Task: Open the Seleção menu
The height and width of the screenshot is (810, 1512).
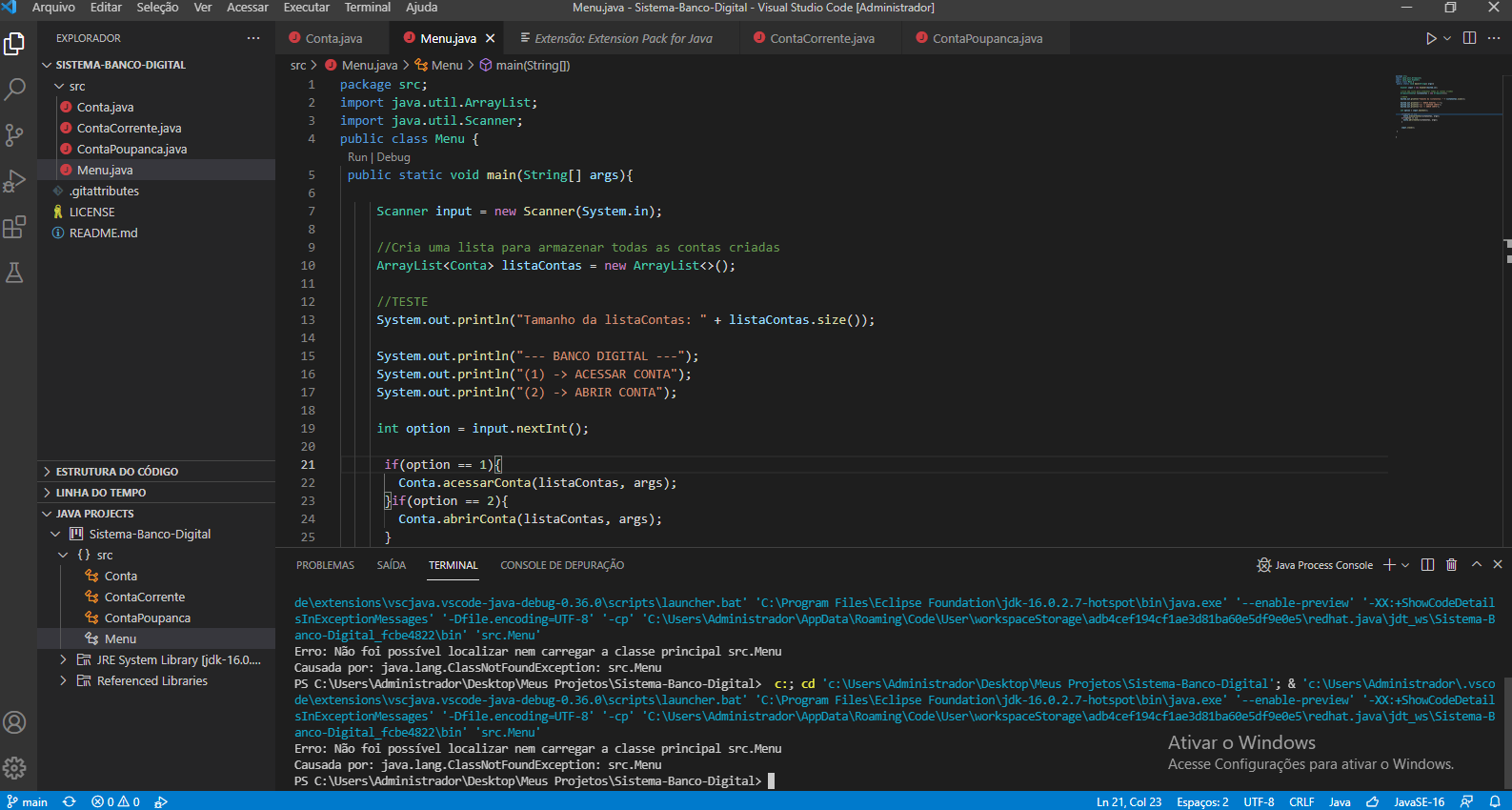Action: point(157,8)
